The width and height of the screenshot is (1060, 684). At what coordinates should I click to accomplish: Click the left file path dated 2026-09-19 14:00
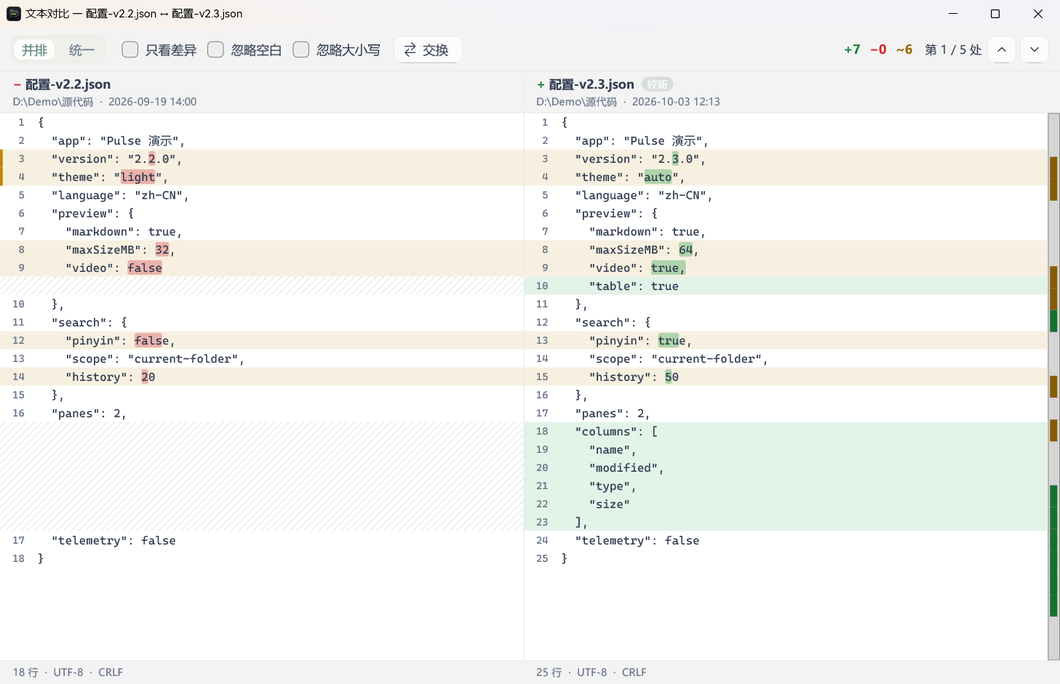pos(105,102)
